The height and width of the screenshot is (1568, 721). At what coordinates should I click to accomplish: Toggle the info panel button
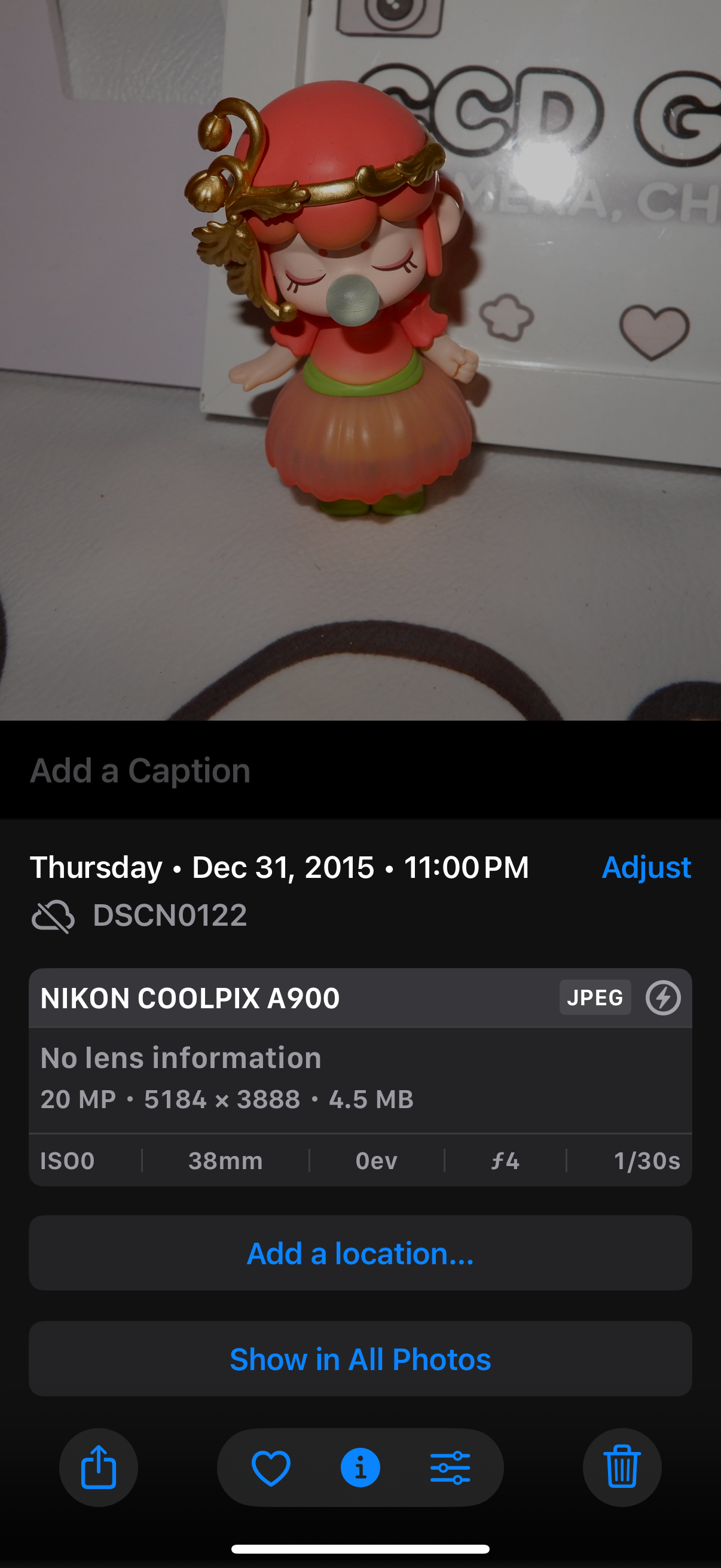tap(360, 1468)
